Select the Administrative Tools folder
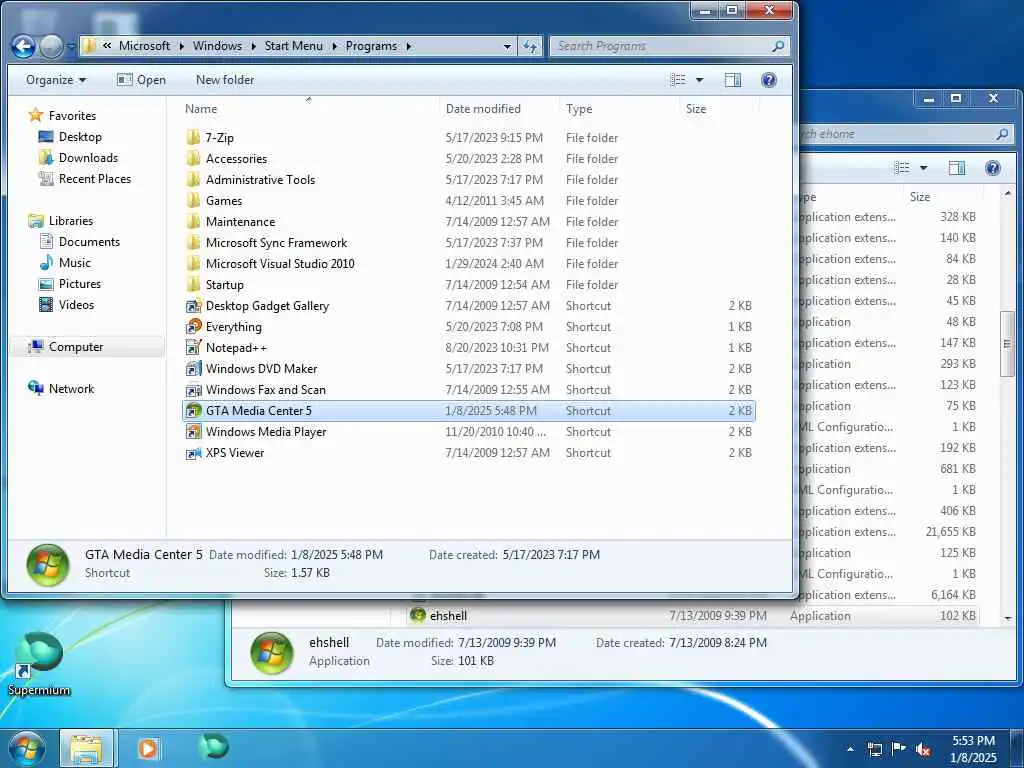1024x768 pixels. point(260,180)
